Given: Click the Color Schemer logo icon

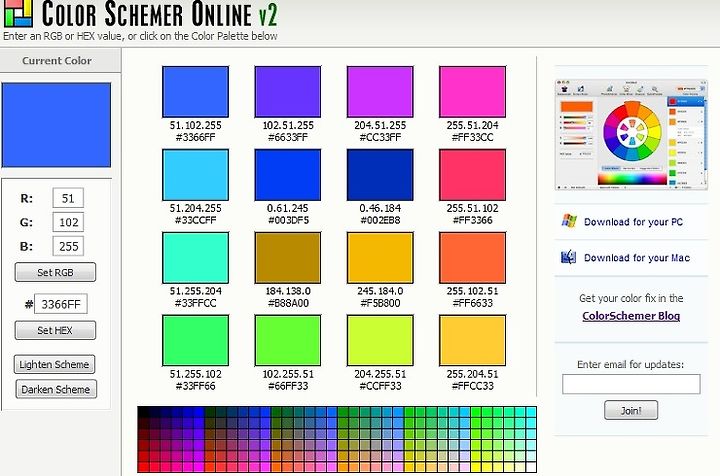Looking at the screenshot, I should [18, 13].
